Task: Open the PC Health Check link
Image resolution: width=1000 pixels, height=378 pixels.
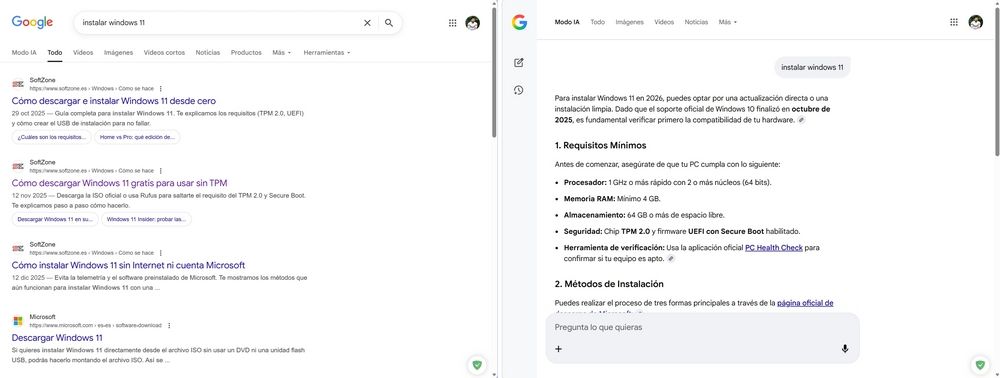Action: [x=774, y=247]
